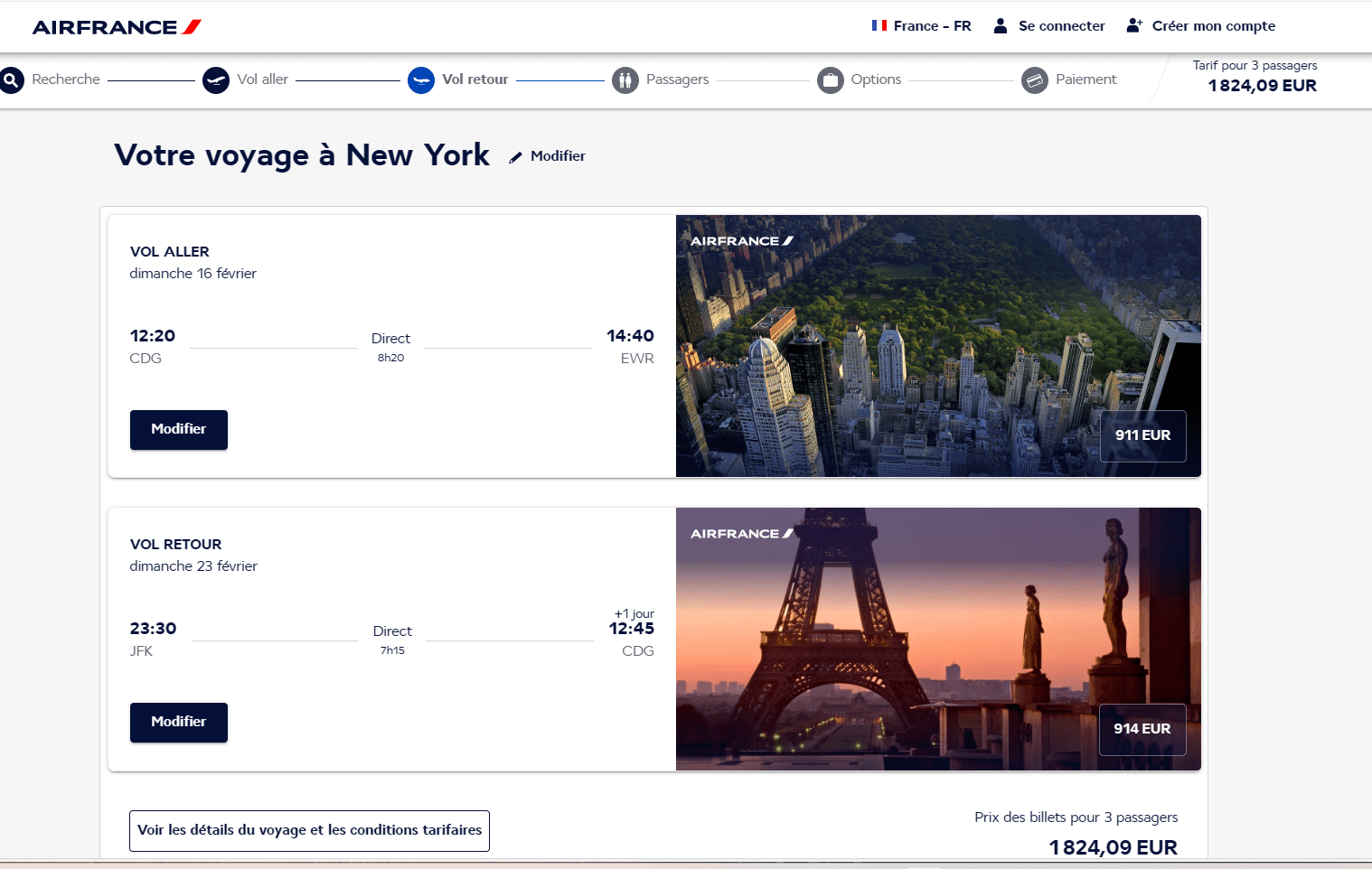Select the Passagers step label
The width and height of the screenshot is (1372, 869).
coord(678,79)
